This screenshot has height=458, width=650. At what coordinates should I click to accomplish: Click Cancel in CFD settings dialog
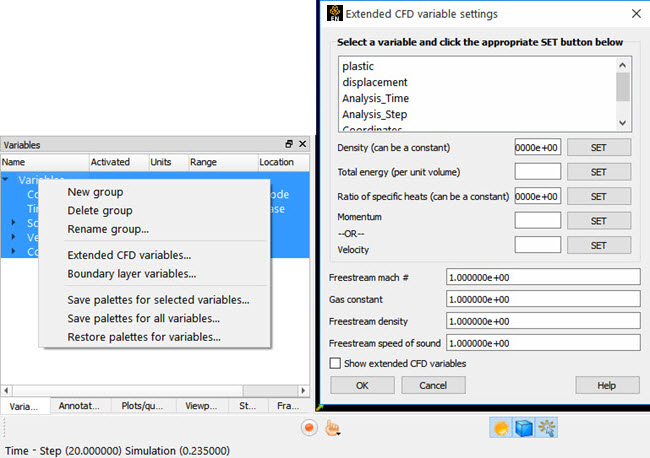[x=433, y=385]
